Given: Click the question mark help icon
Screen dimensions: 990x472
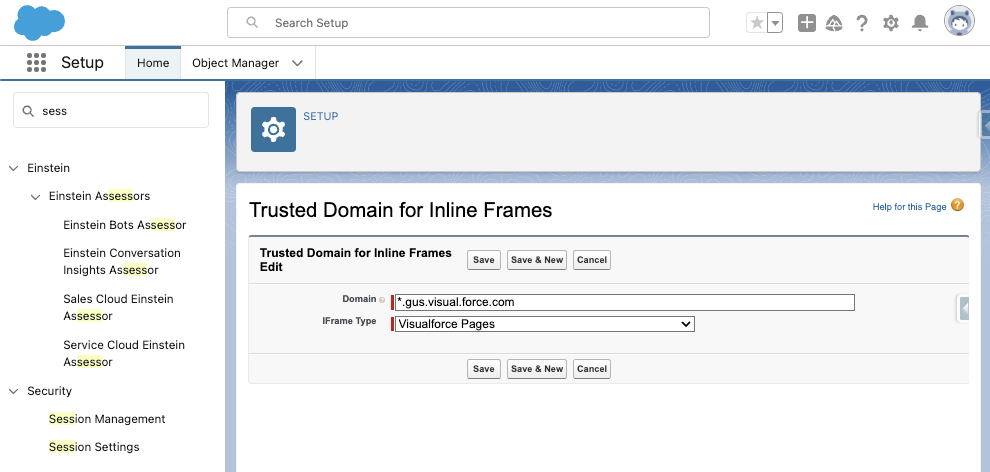Looking at the screenshot, I should pyautogui.click(x=862, y=23).
